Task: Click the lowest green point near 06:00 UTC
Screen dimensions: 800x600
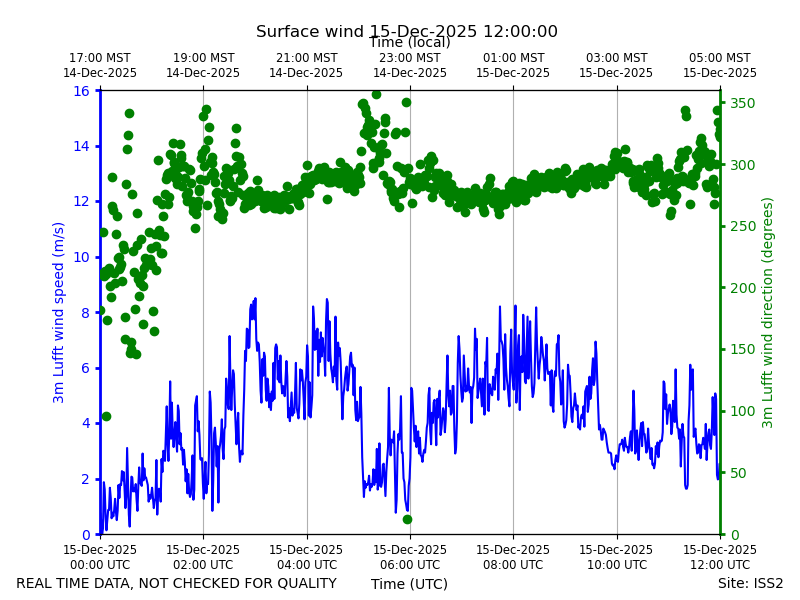Action: tap(407, 519)
